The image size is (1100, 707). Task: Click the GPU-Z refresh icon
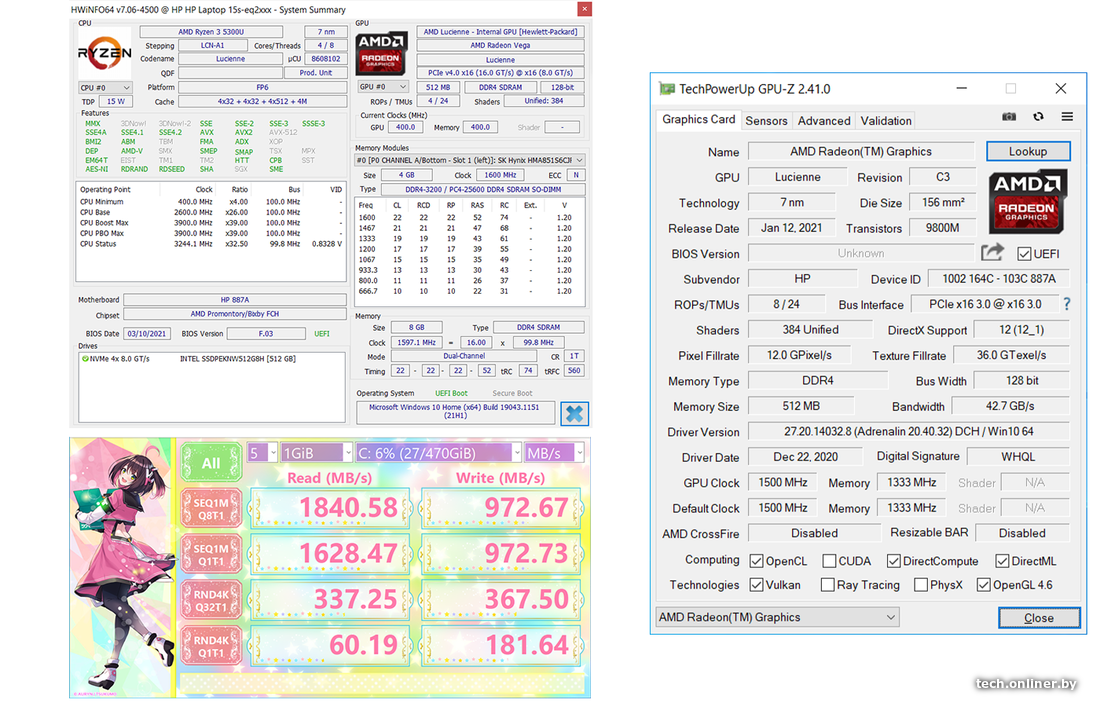1038,117
